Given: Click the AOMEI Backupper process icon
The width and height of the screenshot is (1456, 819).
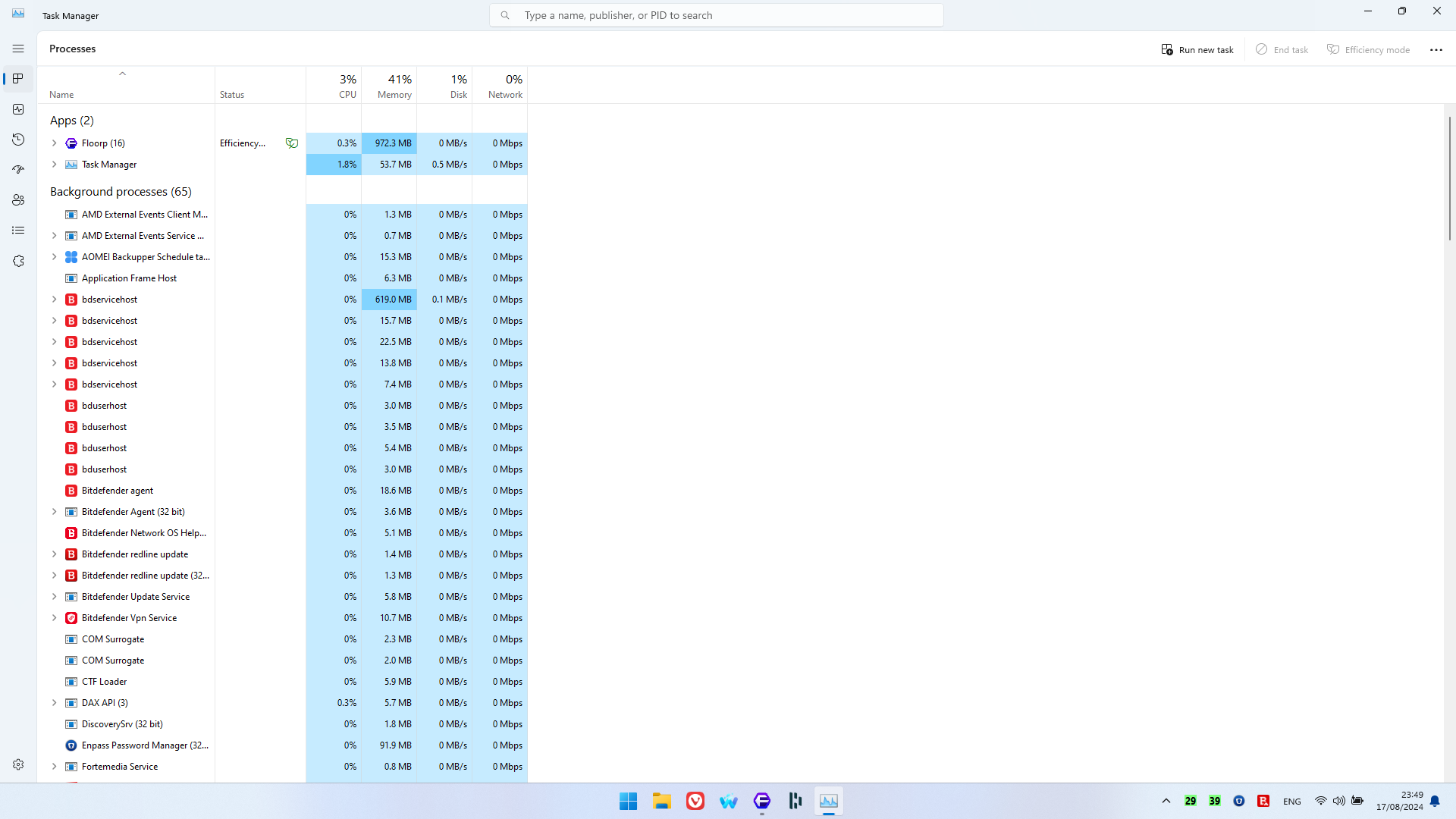Looking at the screenshot, I should tap(71, 257).
